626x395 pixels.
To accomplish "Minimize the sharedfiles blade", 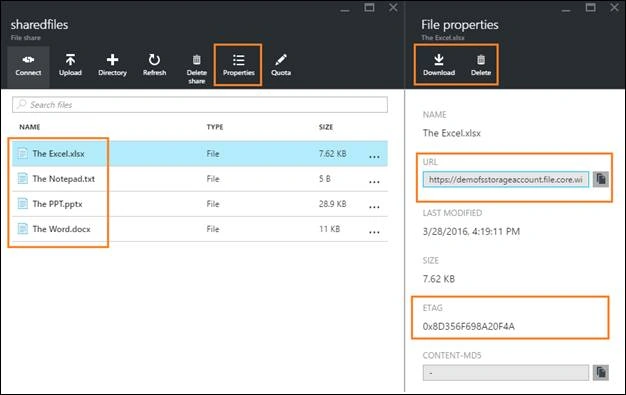I will [x=345, y=9].
